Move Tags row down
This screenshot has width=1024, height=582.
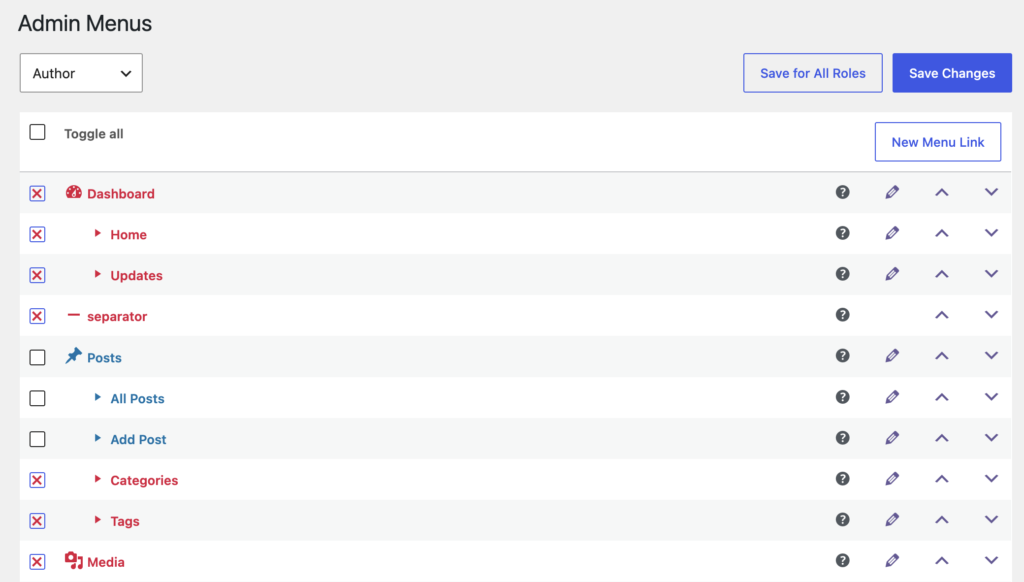coord(991,519)
